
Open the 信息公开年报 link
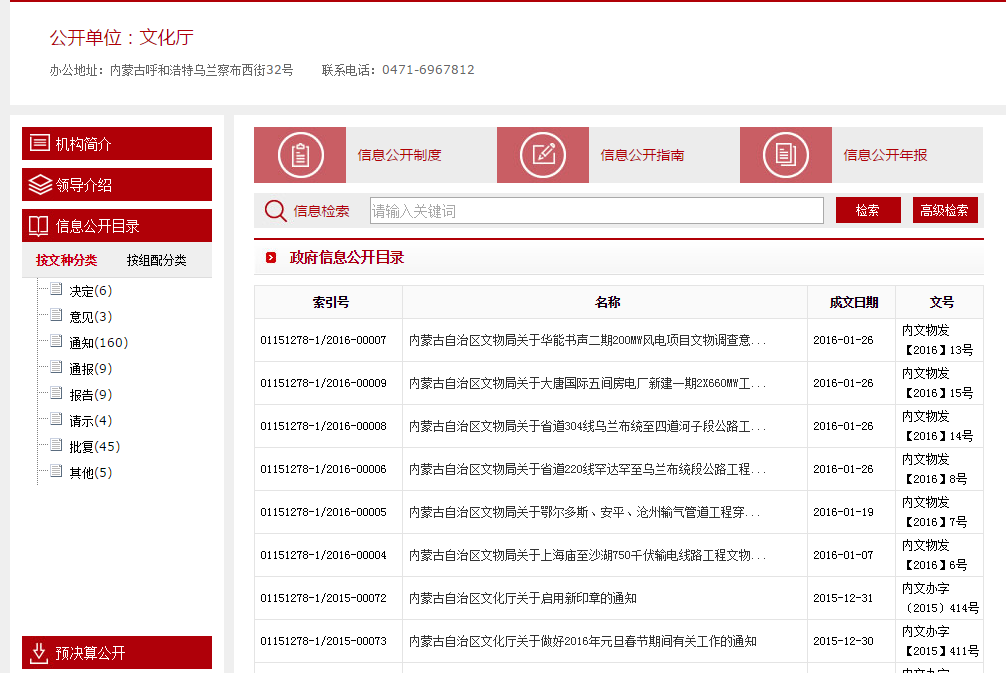pyautogui.click(x=885, y=155)
